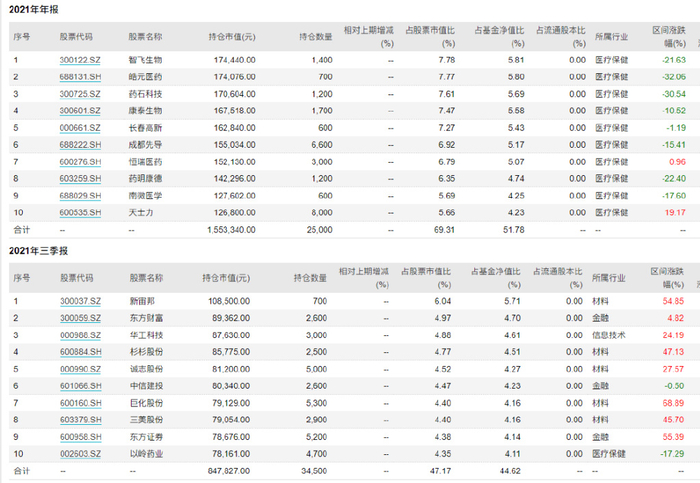The image size is (700, 483).
Task: Click the 信息技术 industry cell
Action: [608, 335]
